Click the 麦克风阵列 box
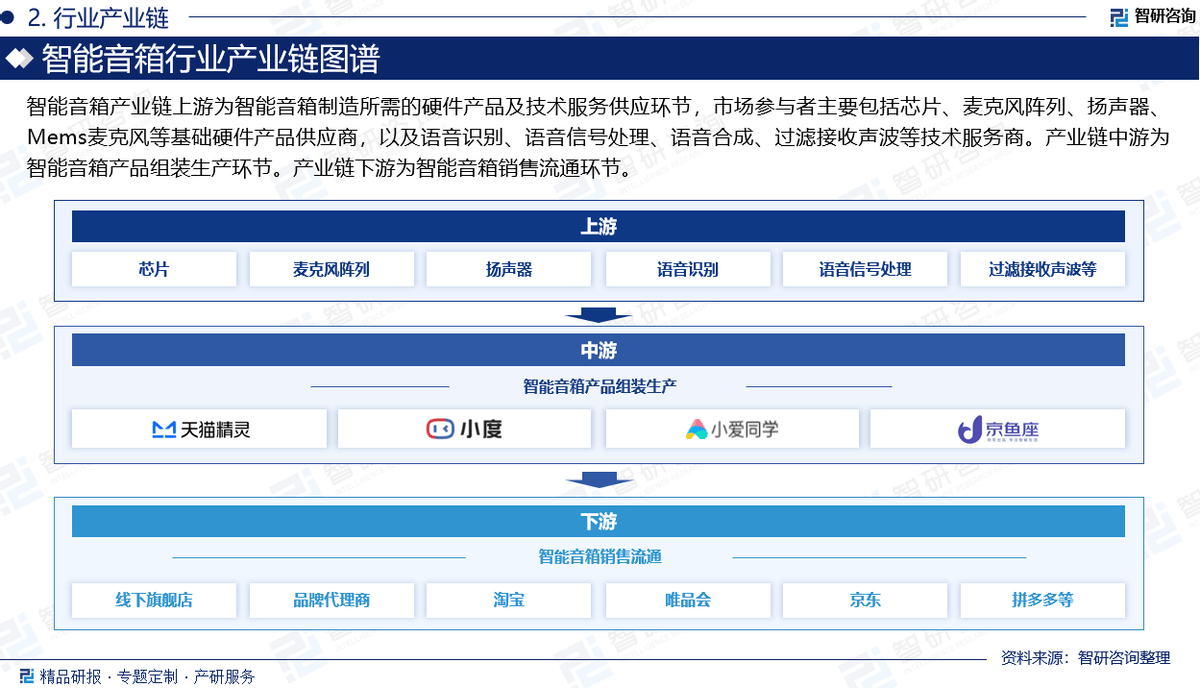Image resolution: width=1200 pixels, height=688 pixels. (331, 269)
